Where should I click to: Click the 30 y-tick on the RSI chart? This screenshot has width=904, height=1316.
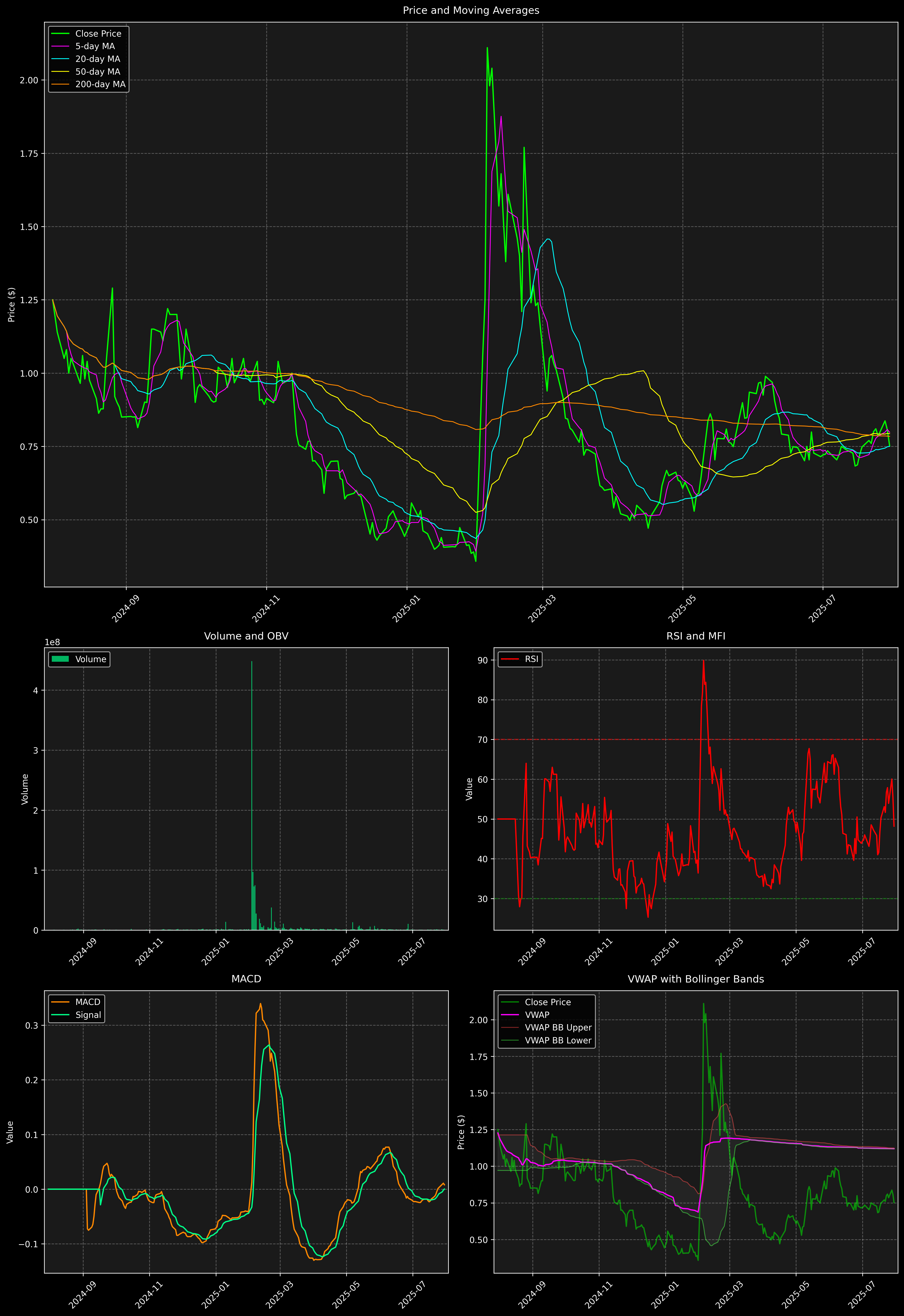[x=483, y=899]
